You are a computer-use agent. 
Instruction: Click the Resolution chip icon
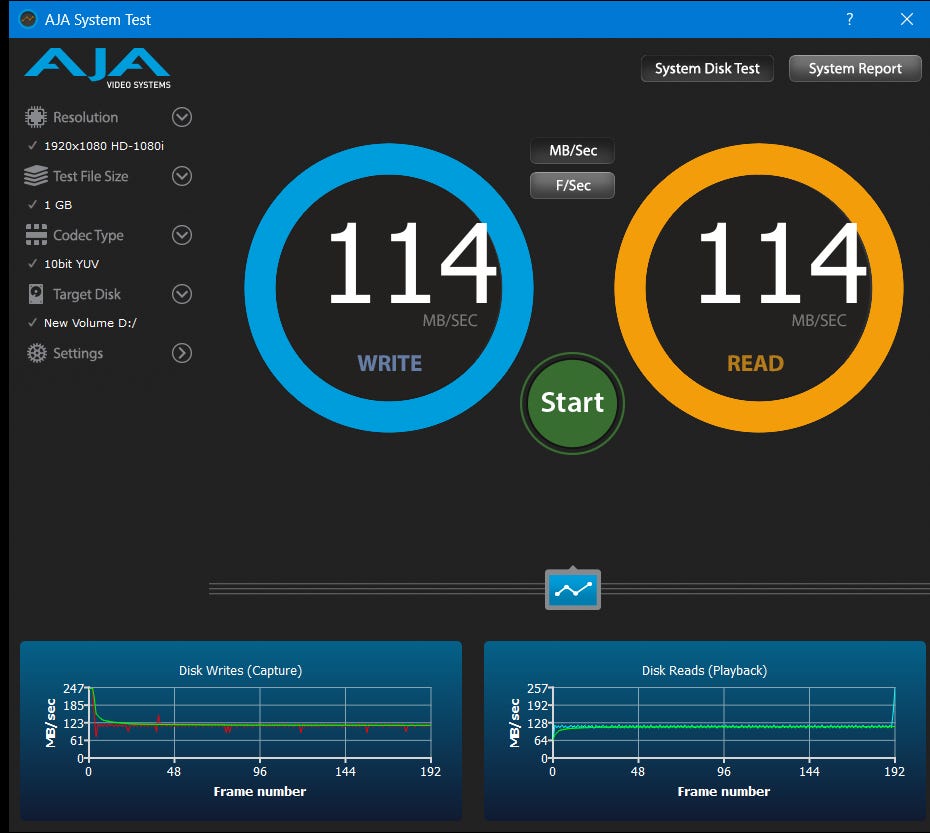[36, 117]
